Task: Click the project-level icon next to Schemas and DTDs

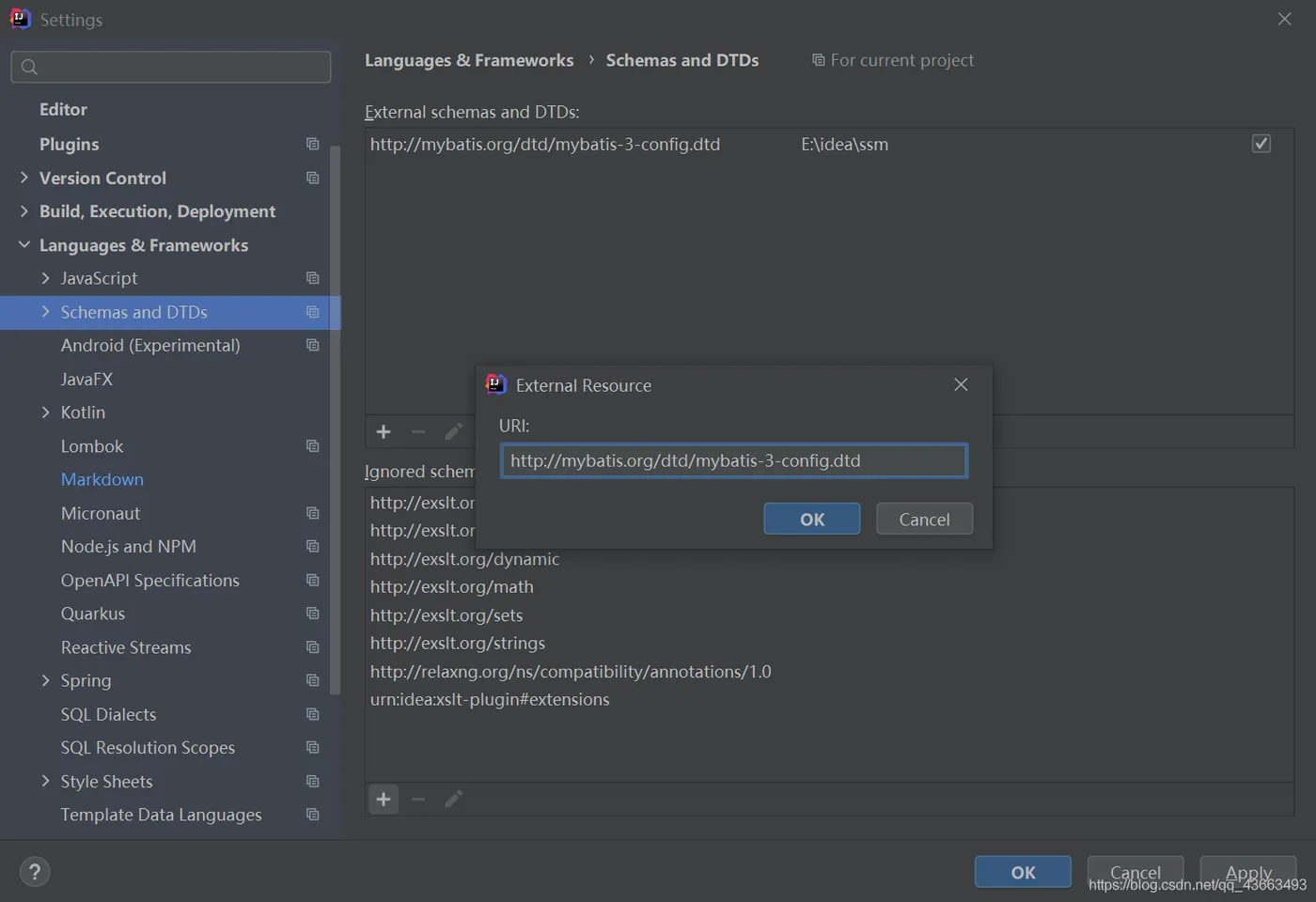Action: tap(313, 312)
